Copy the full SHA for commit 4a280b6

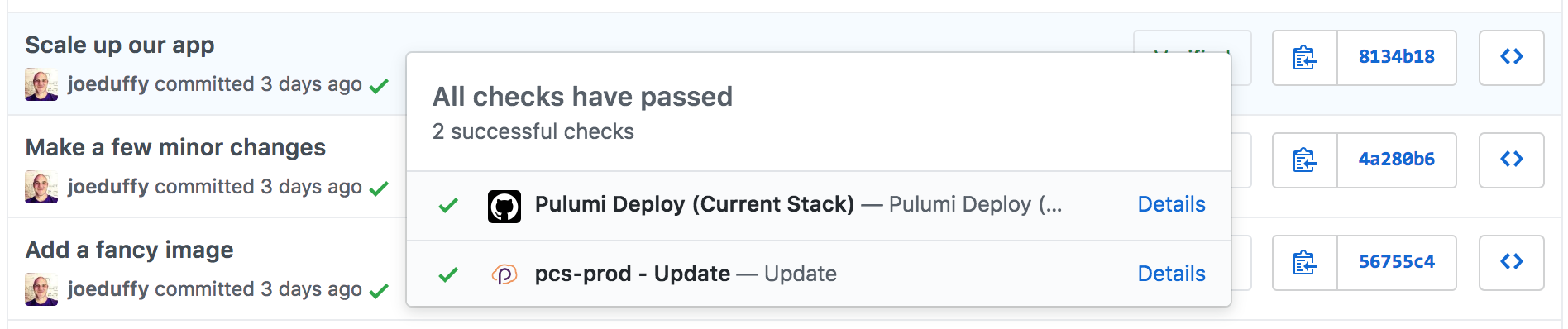(1305, 160)
